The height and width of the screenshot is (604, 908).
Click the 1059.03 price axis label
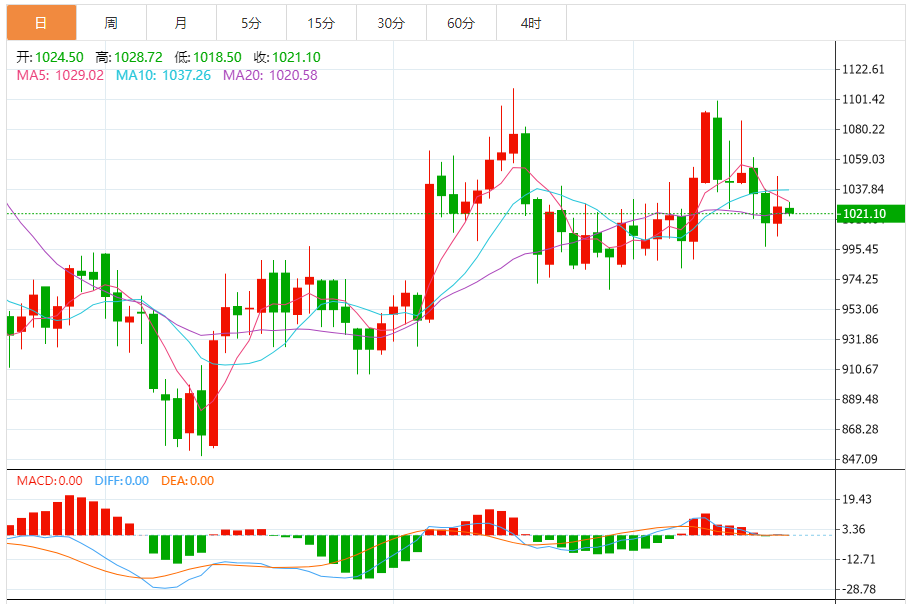[x=863, y=159]
